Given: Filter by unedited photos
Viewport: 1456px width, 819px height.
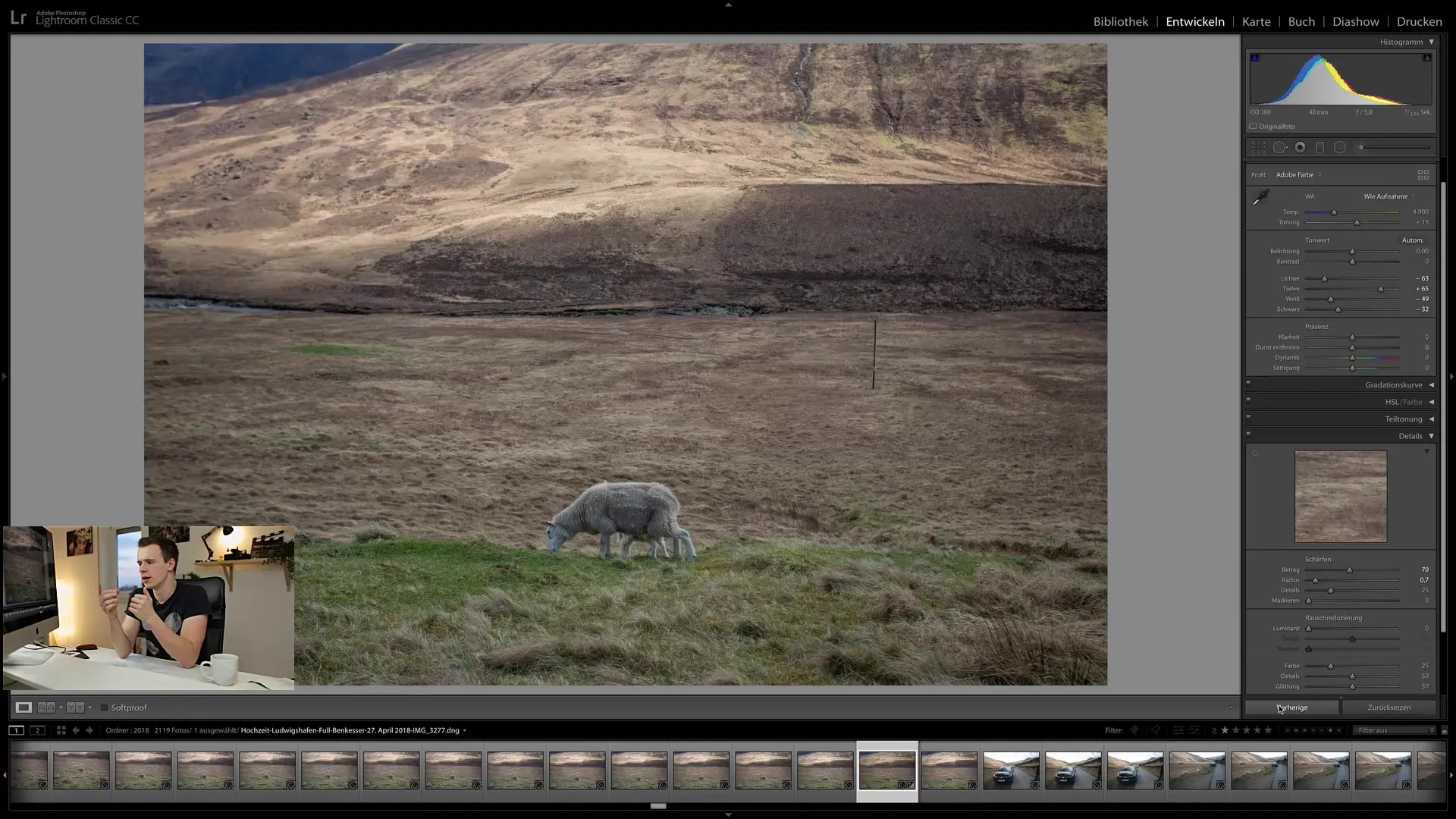Looking at the screenshot, I should pos(1194,730).
